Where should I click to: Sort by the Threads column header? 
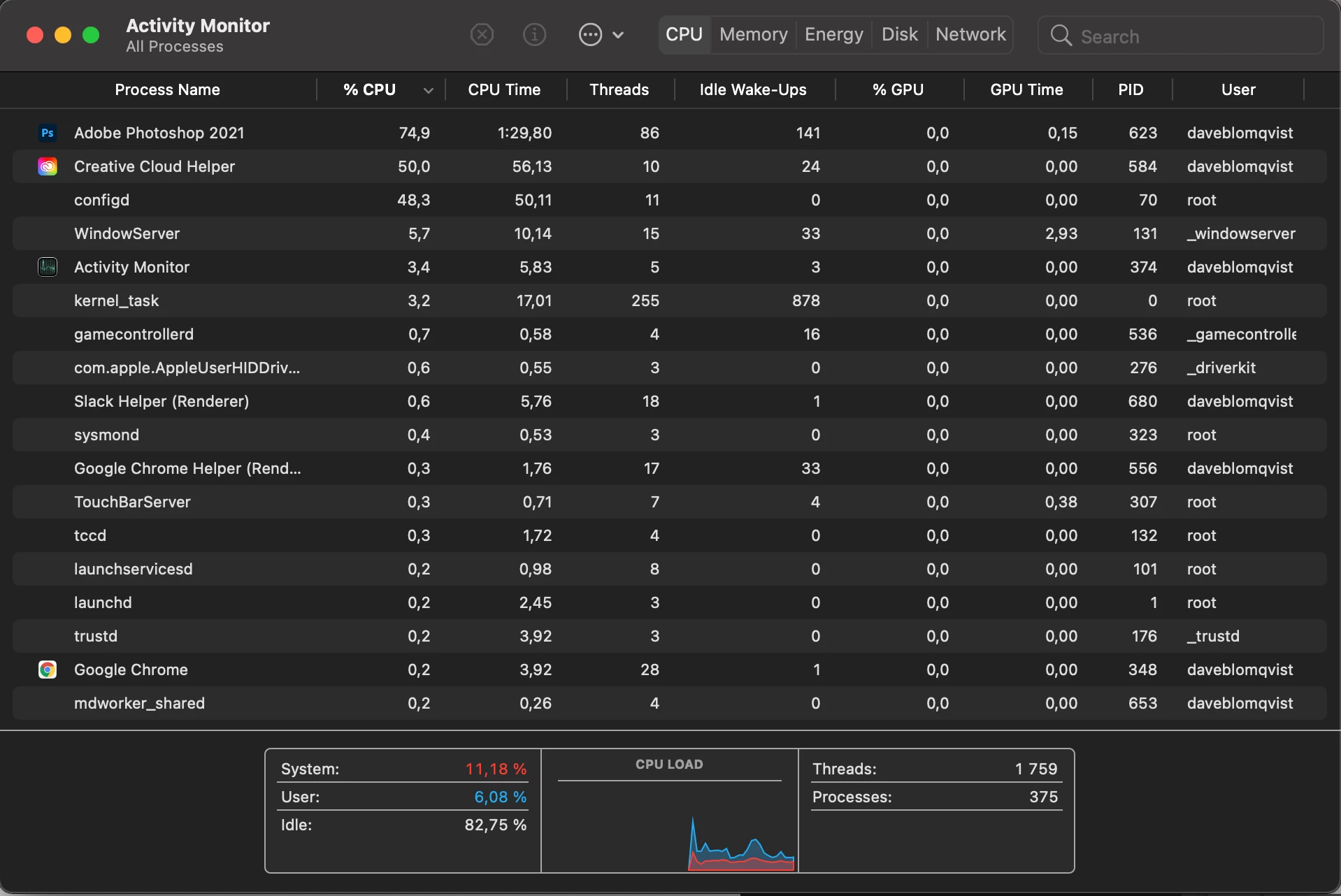(619, 89)
